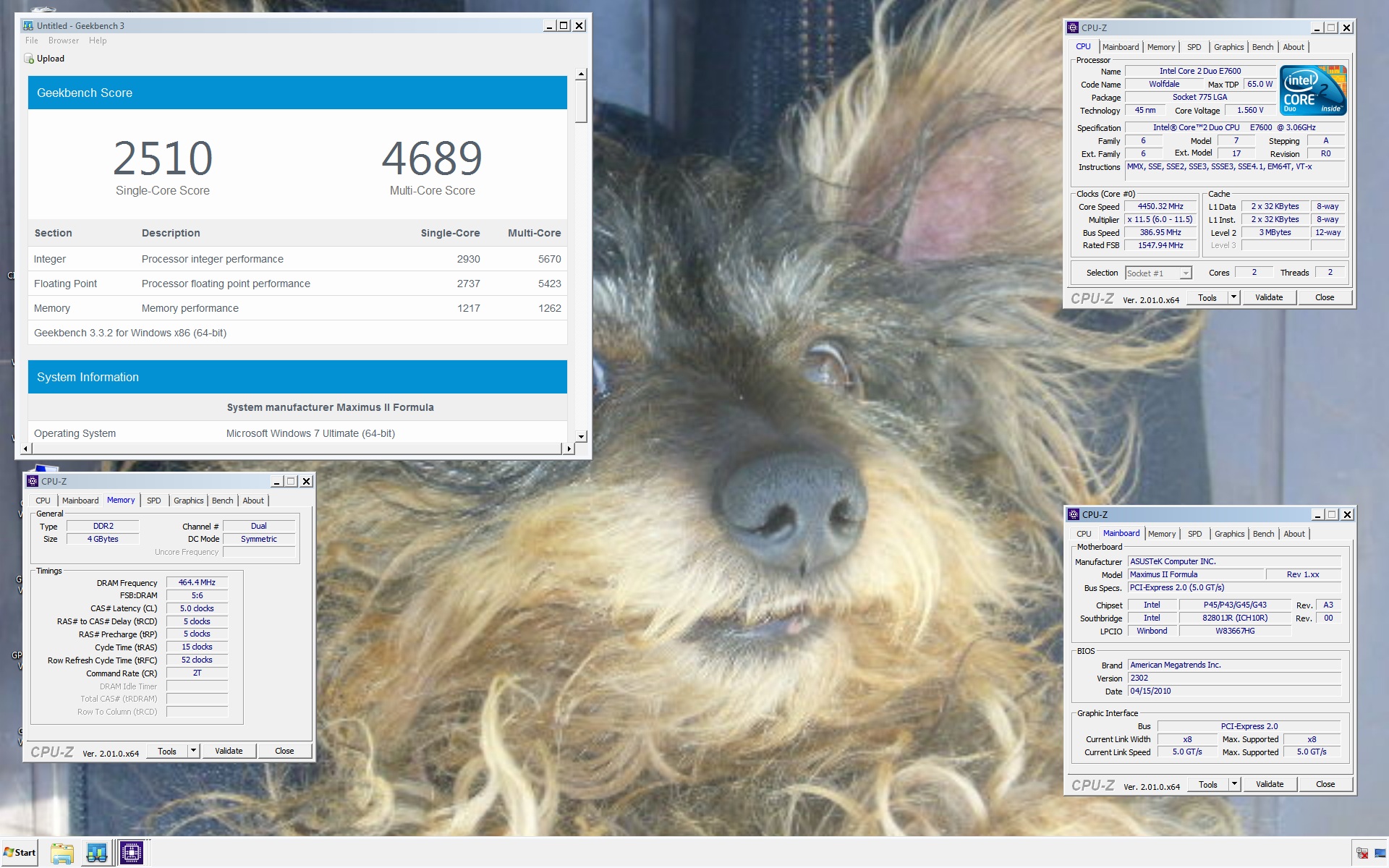
Task: Select CPU tab in Mainboard CPU-Z window
Action: coord(1084,534)
